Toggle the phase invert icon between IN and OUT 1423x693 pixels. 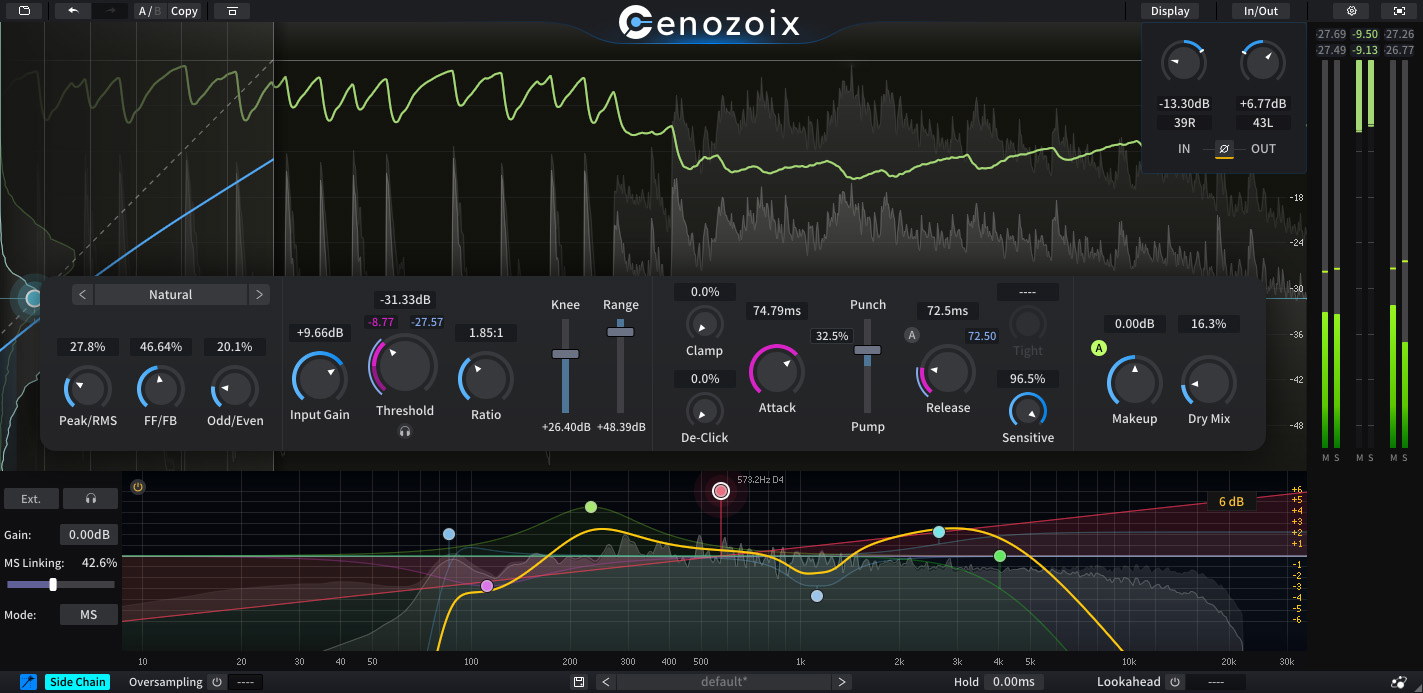[x=1224, y=149]
